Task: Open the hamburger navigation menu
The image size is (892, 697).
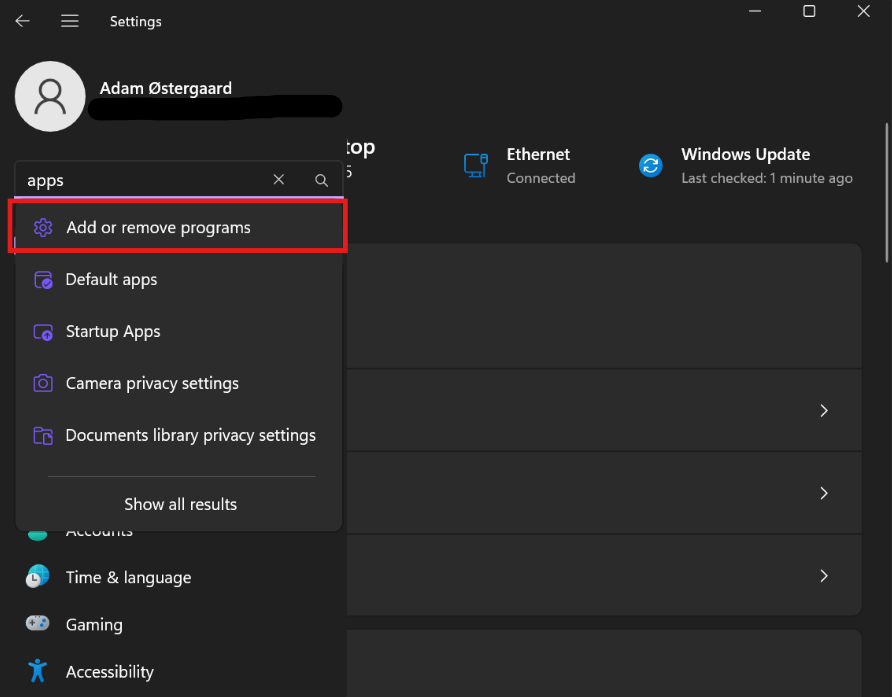Action: (69, 21)
